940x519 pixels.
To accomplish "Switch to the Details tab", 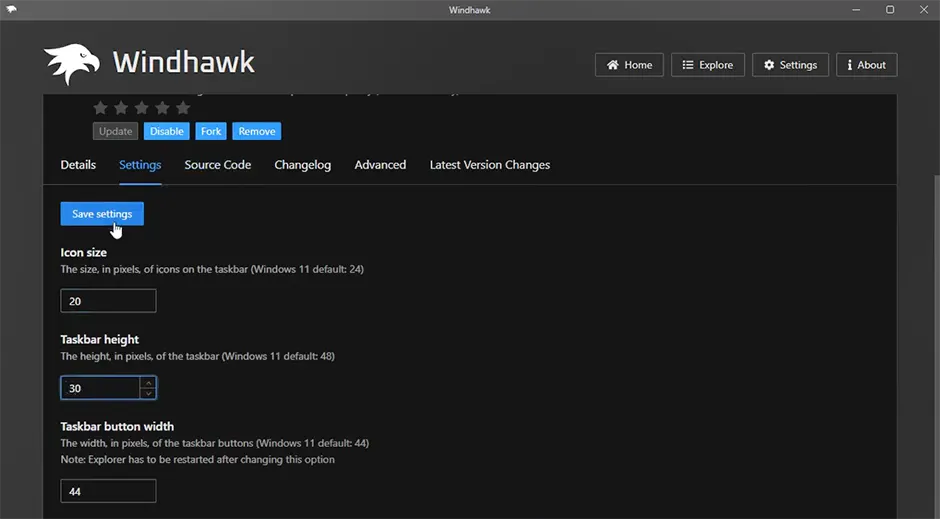I will (x=78, y=165).
